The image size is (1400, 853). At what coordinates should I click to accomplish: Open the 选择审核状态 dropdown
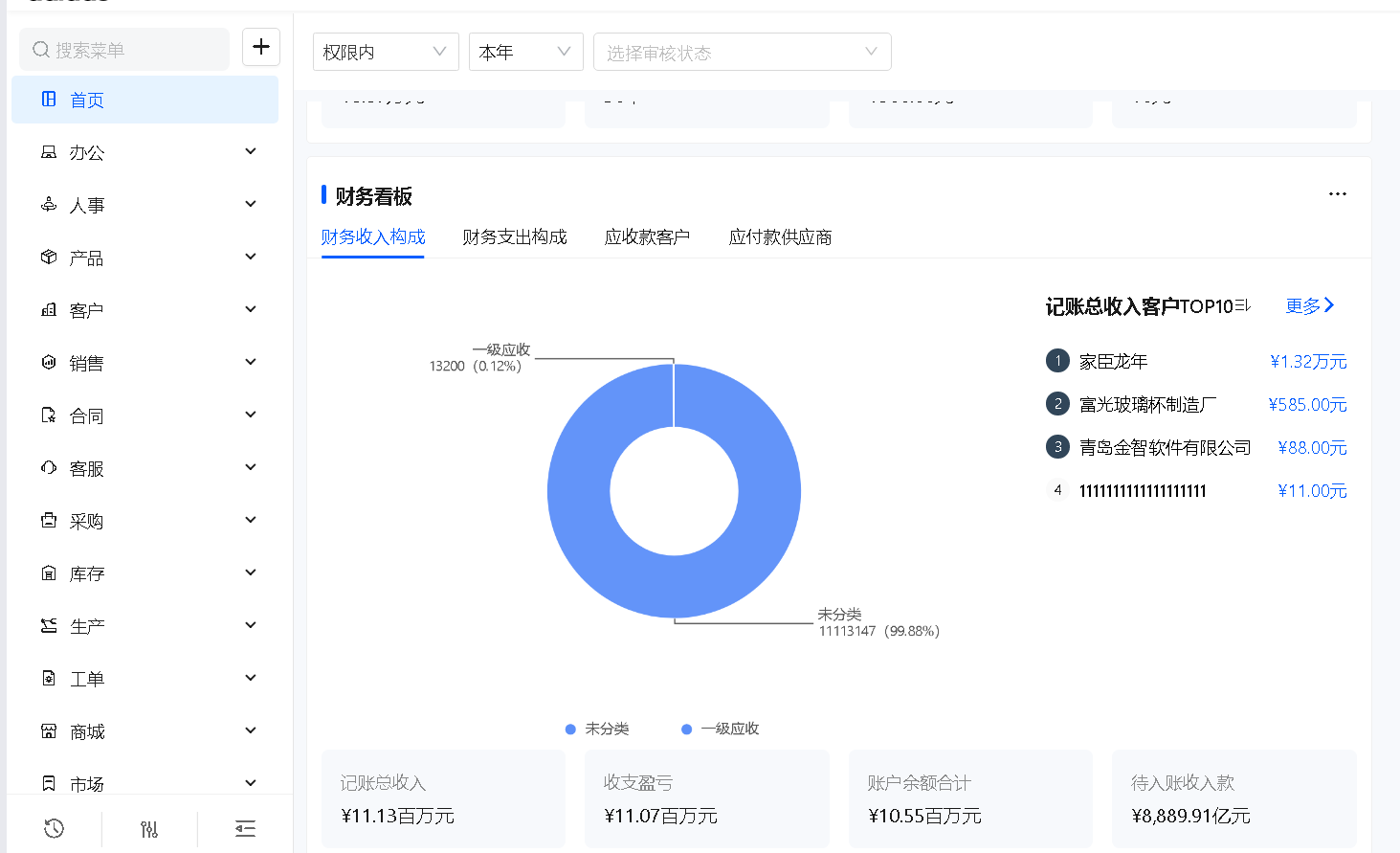(x=742, y=52)
